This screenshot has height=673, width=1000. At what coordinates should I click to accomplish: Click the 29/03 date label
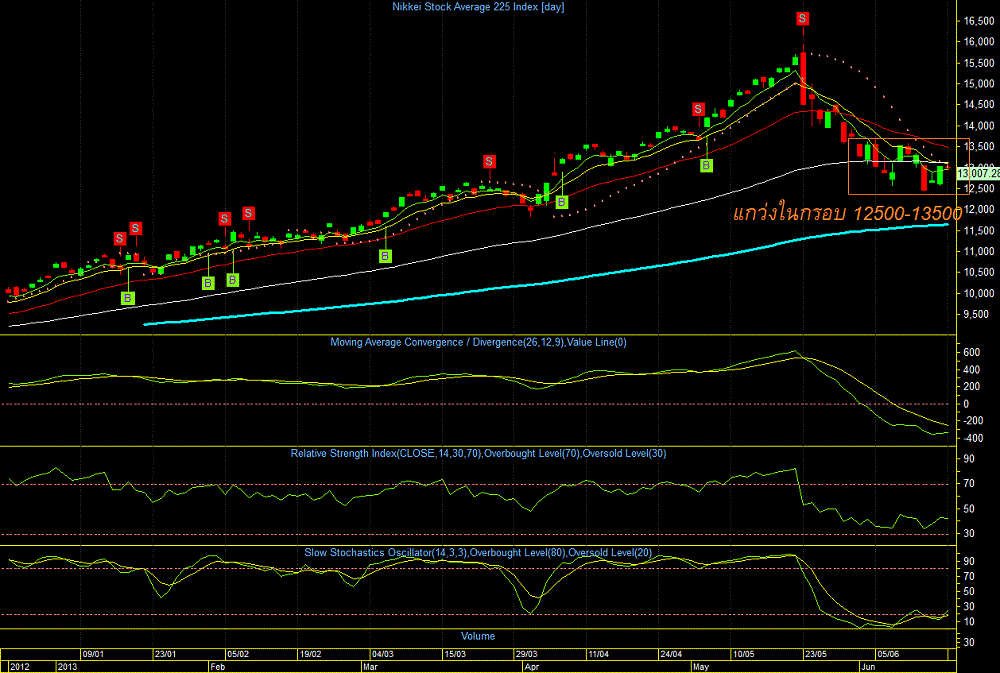tap(526, 655)
